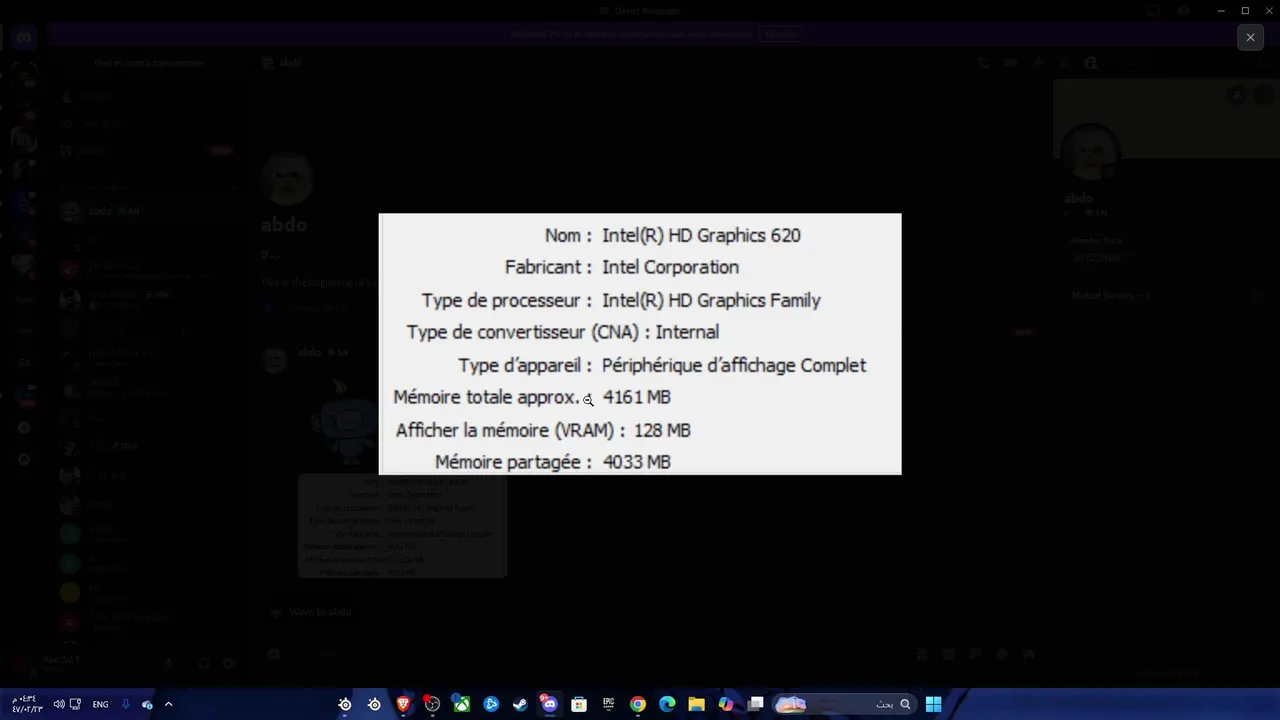Screen dimensions: 1280x720
Task: Expand hidden system tray icons chevron
Action: pyautogui.click(x=168, y=704)
